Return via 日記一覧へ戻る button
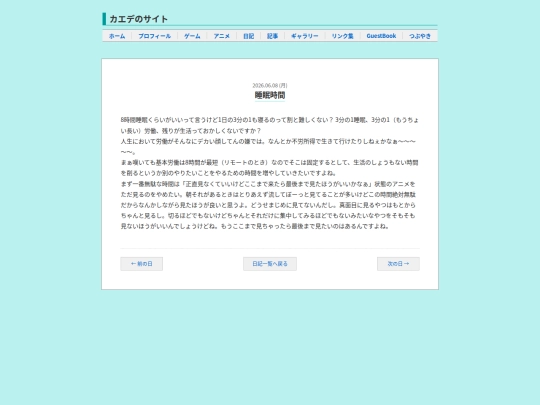Image resolution: width=540 pixels, height=405 pixels. [x=270, y=264]
